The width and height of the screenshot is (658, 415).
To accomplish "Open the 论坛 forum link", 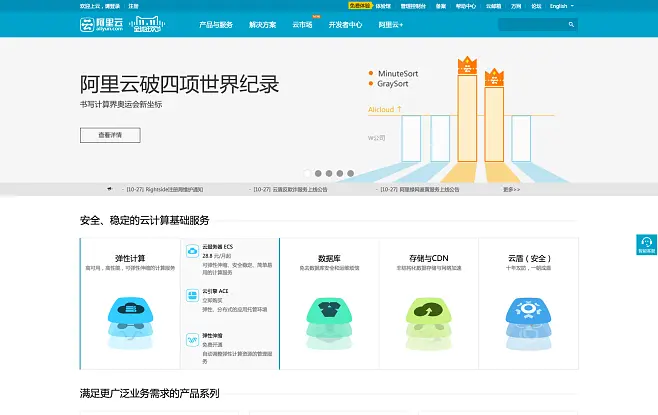I will [x=536, y=6].
